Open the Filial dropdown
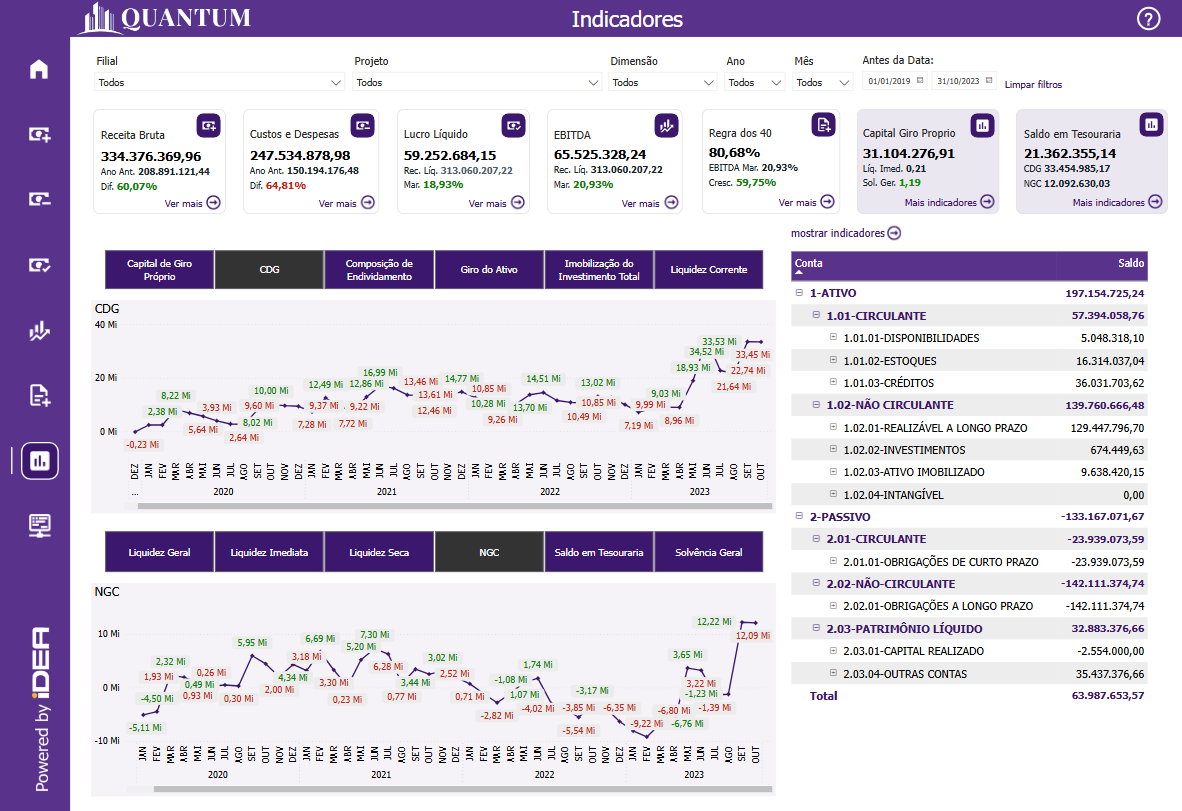Image resolution: width=1182 pixels, height=811 pixels. (x=220, y=82)
